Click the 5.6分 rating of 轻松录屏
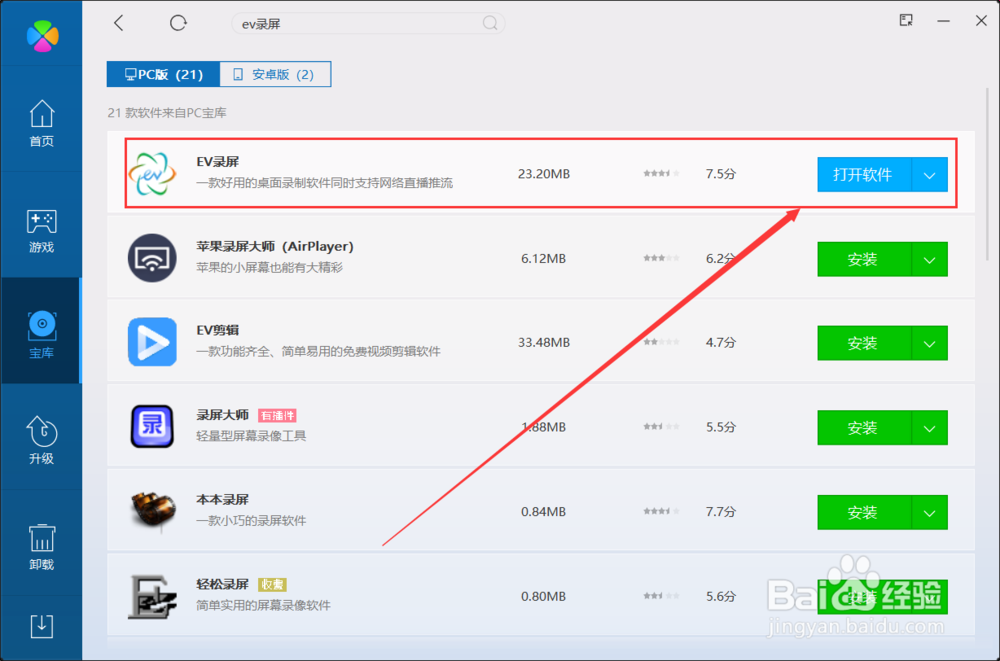Screen dimensions: 1000x661 click(721, 597)
